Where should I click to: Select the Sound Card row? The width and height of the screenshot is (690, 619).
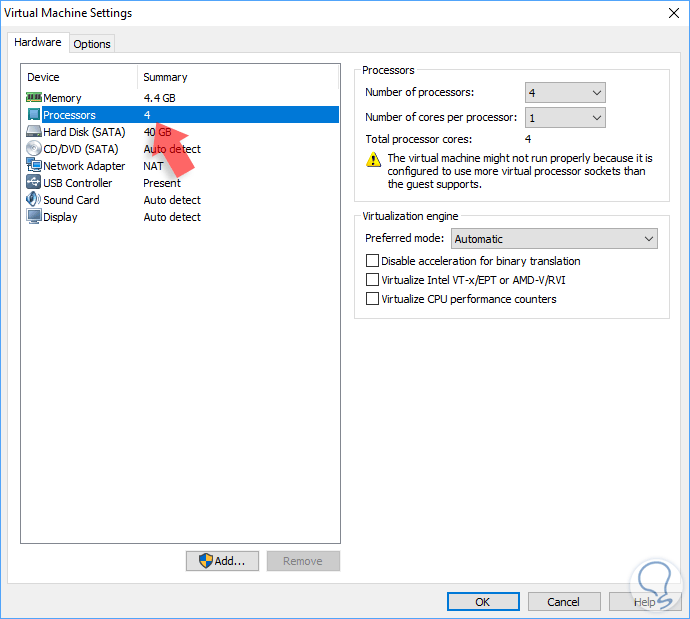182,200
